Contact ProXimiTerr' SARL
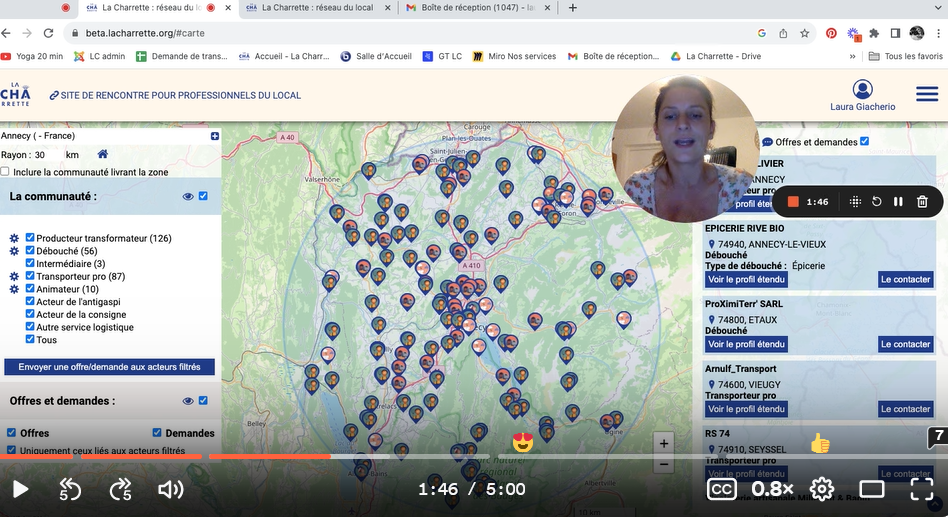This screenshot has height=517, width=948. 905,344
